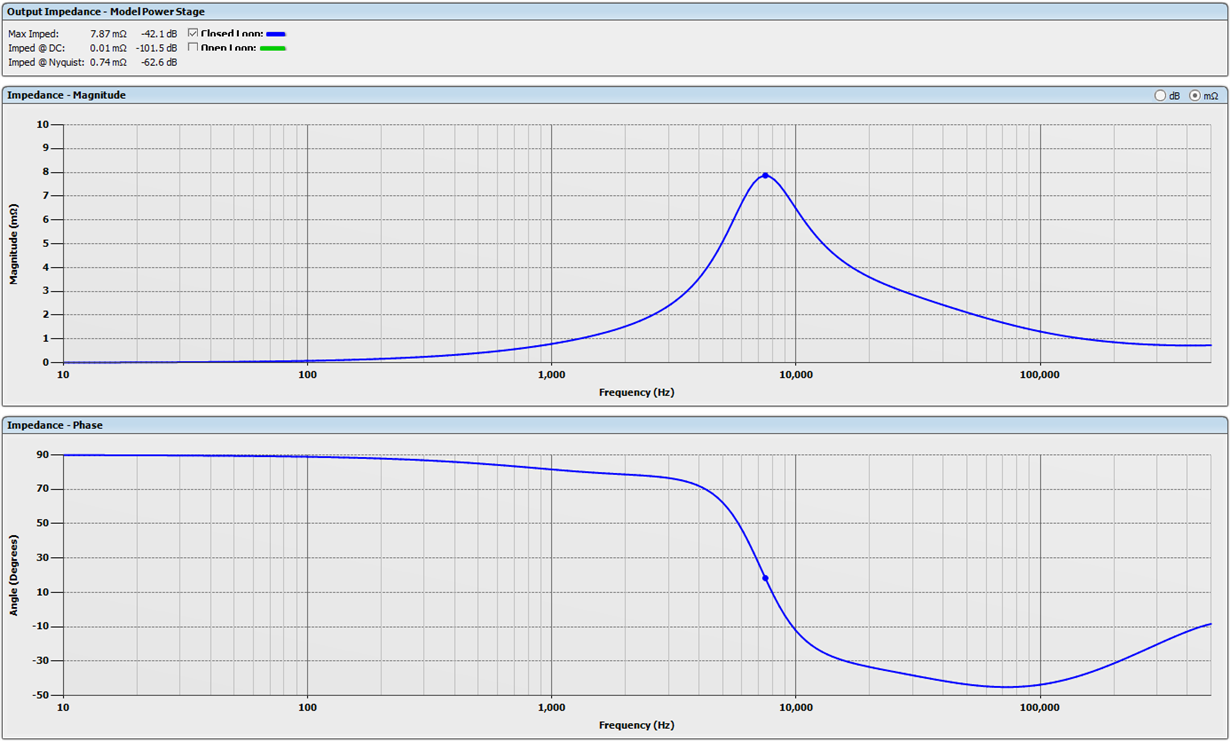Select the dB radio button
The image size is (1230, 741).
pyautogui.click(x=1160, y=96)
